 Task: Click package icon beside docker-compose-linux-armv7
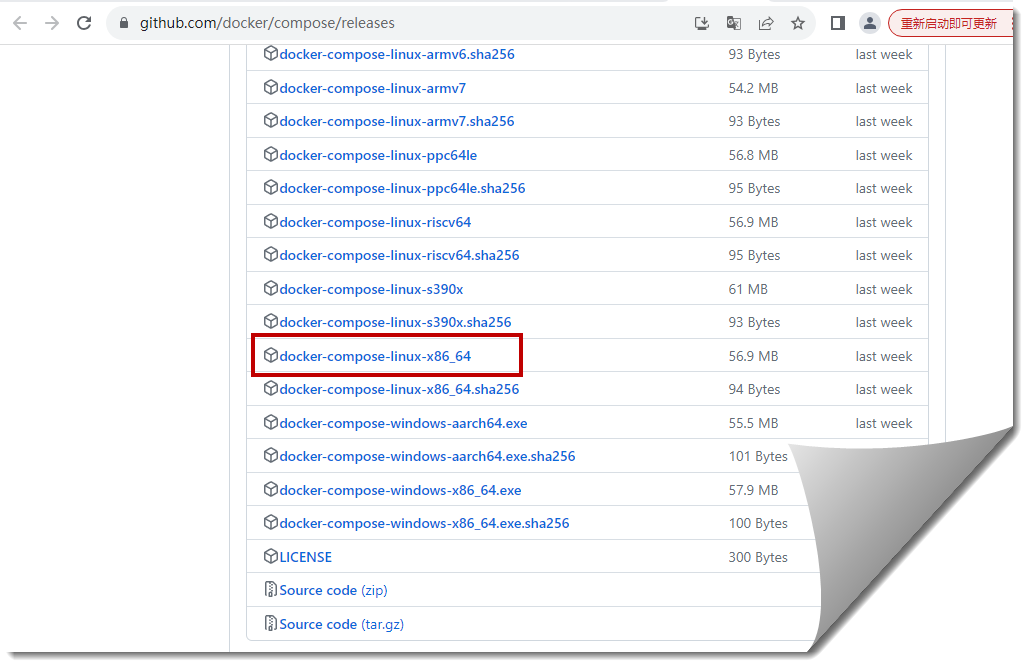pyautogui.click(x=271, y=87)
